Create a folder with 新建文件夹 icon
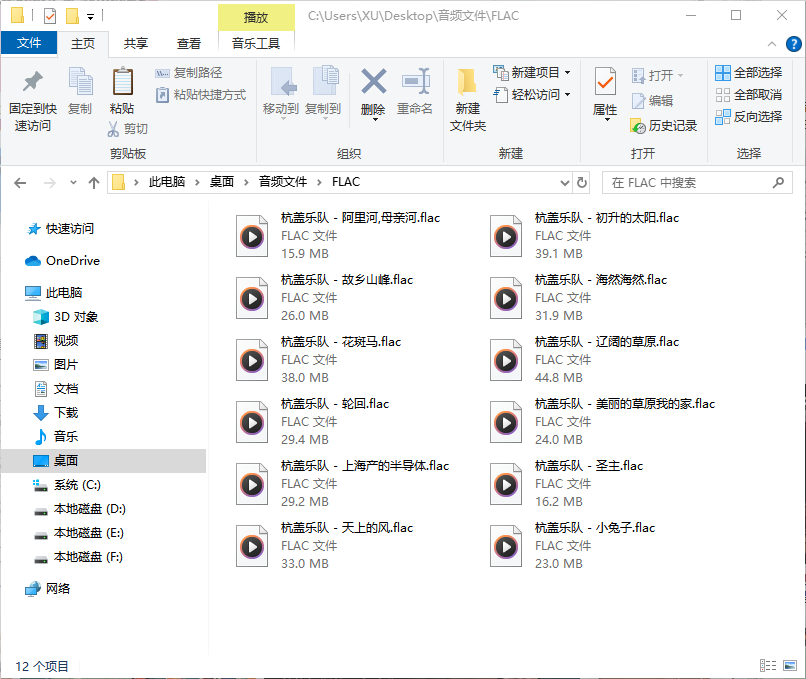 (x=466, y=95)
